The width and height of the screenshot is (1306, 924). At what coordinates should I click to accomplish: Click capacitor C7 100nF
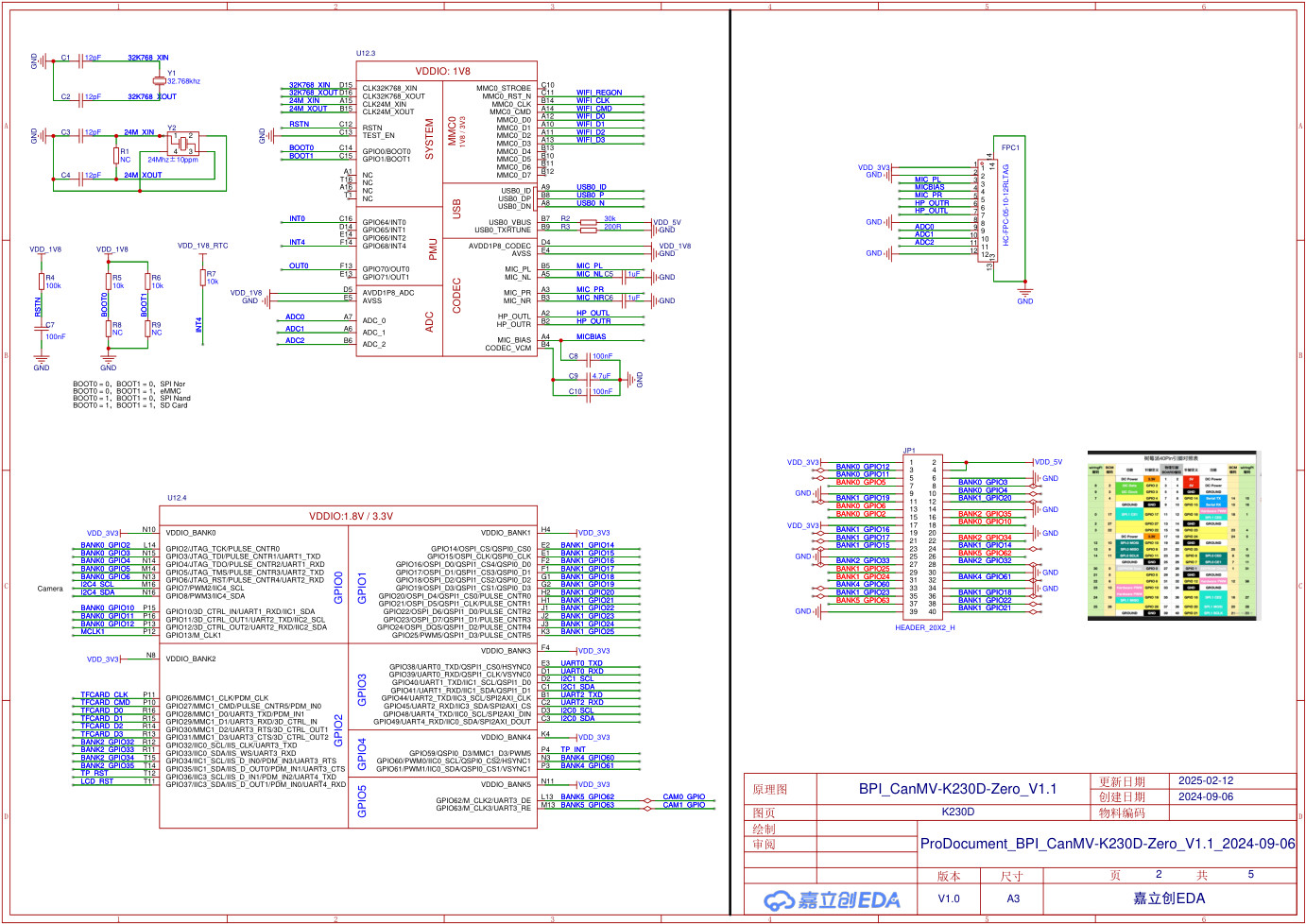click(x=42, y=331)
